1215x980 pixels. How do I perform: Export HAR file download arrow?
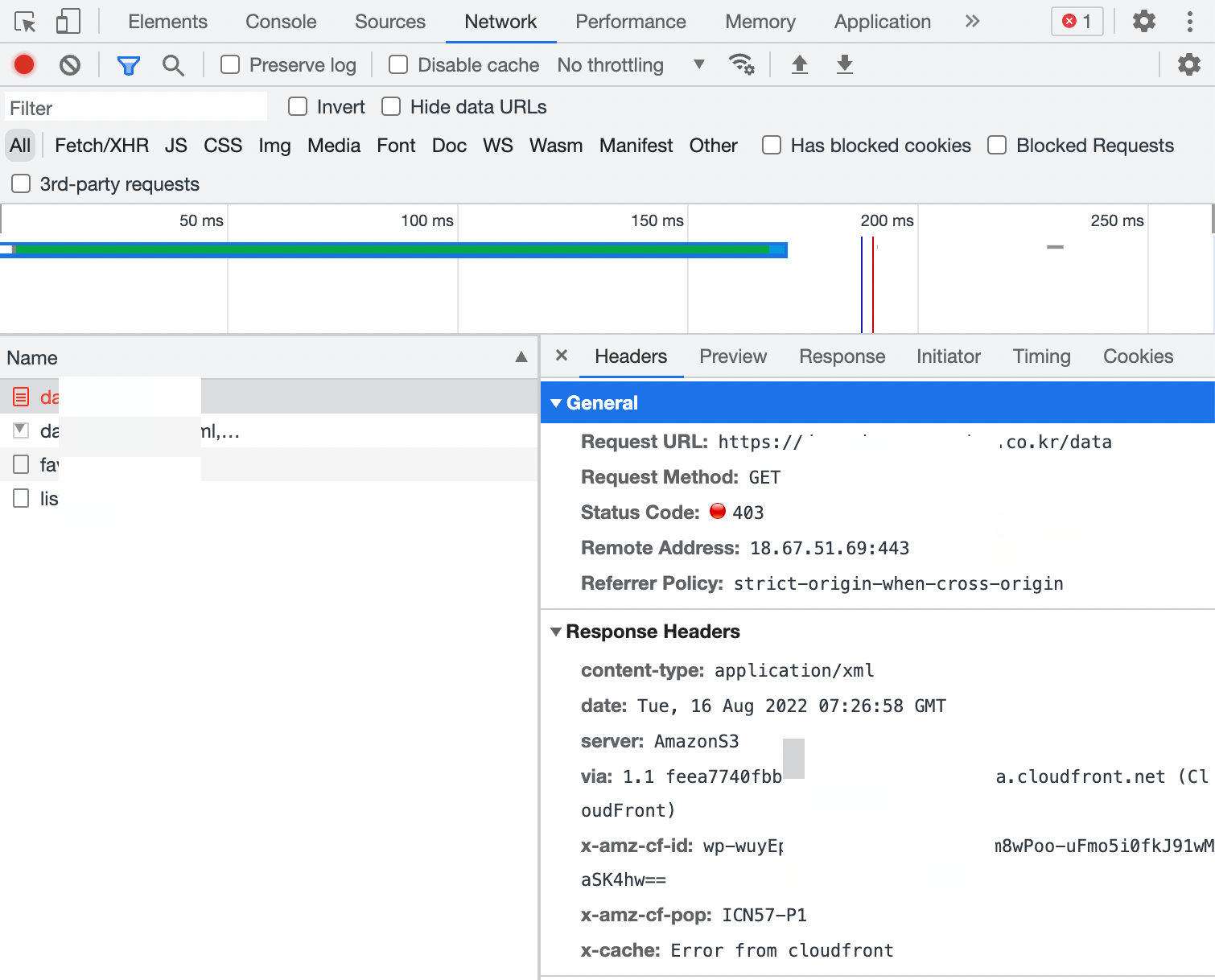pyautogui.click(x=844, y=64)
